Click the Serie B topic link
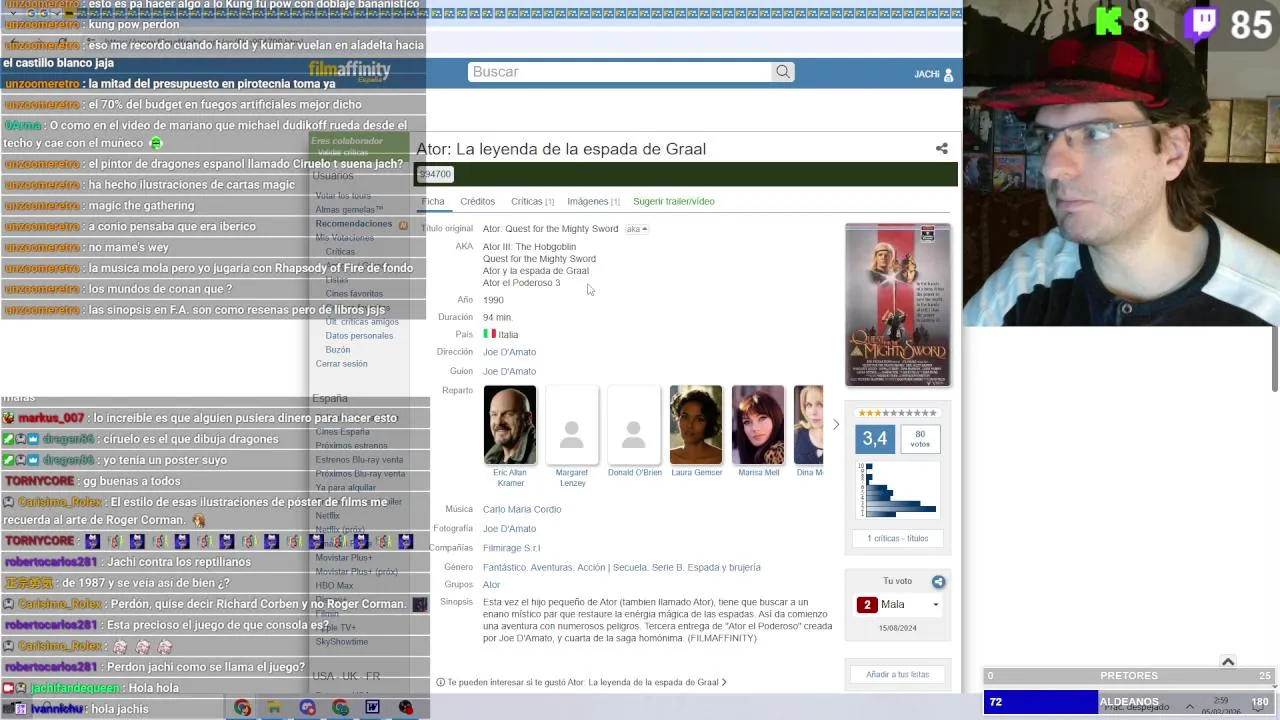1280x720 pixels. click(669, 568)
